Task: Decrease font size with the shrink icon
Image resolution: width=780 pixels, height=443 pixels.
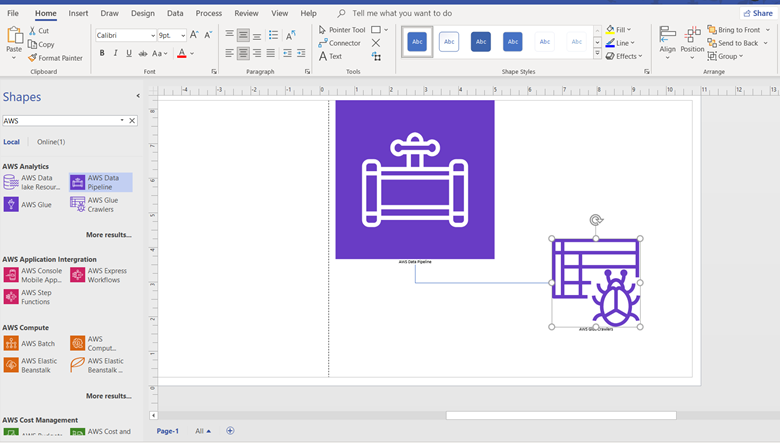Action: pos(208,35)
